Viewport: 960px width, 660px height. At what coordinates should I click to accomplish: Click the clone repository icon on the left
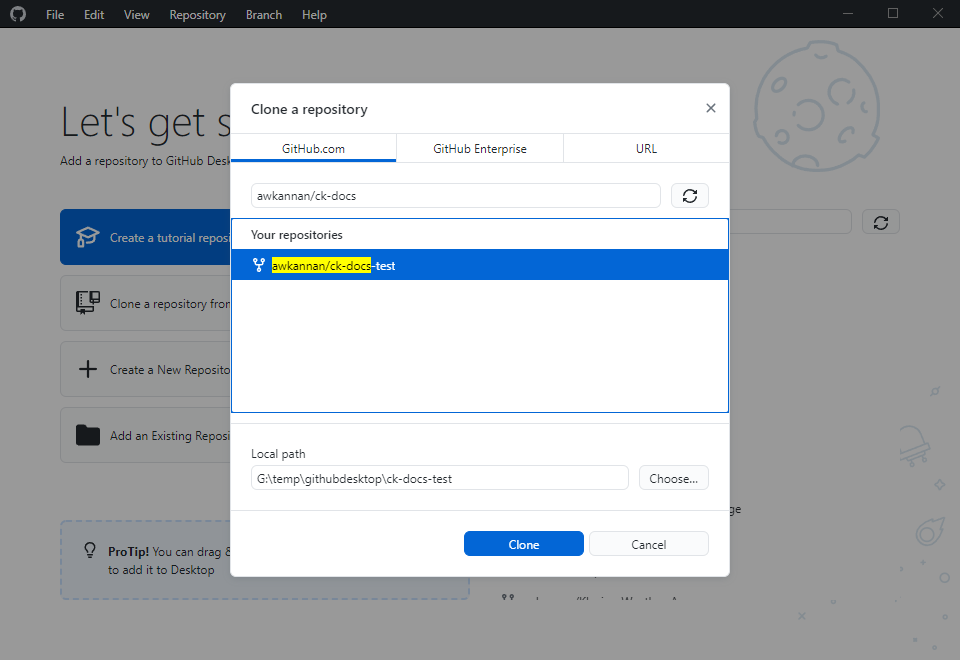click(88, 303)
